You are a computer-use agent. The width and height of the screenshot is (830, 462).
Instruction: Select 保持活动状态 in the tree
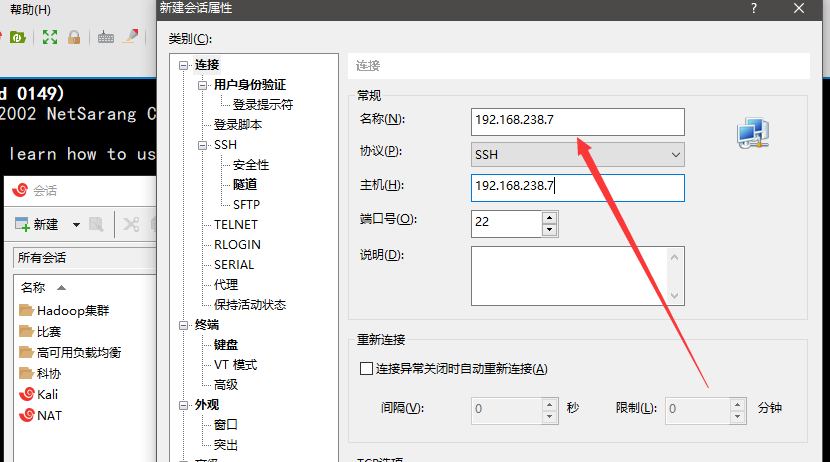pyautogui.click(x=250, y=305)
